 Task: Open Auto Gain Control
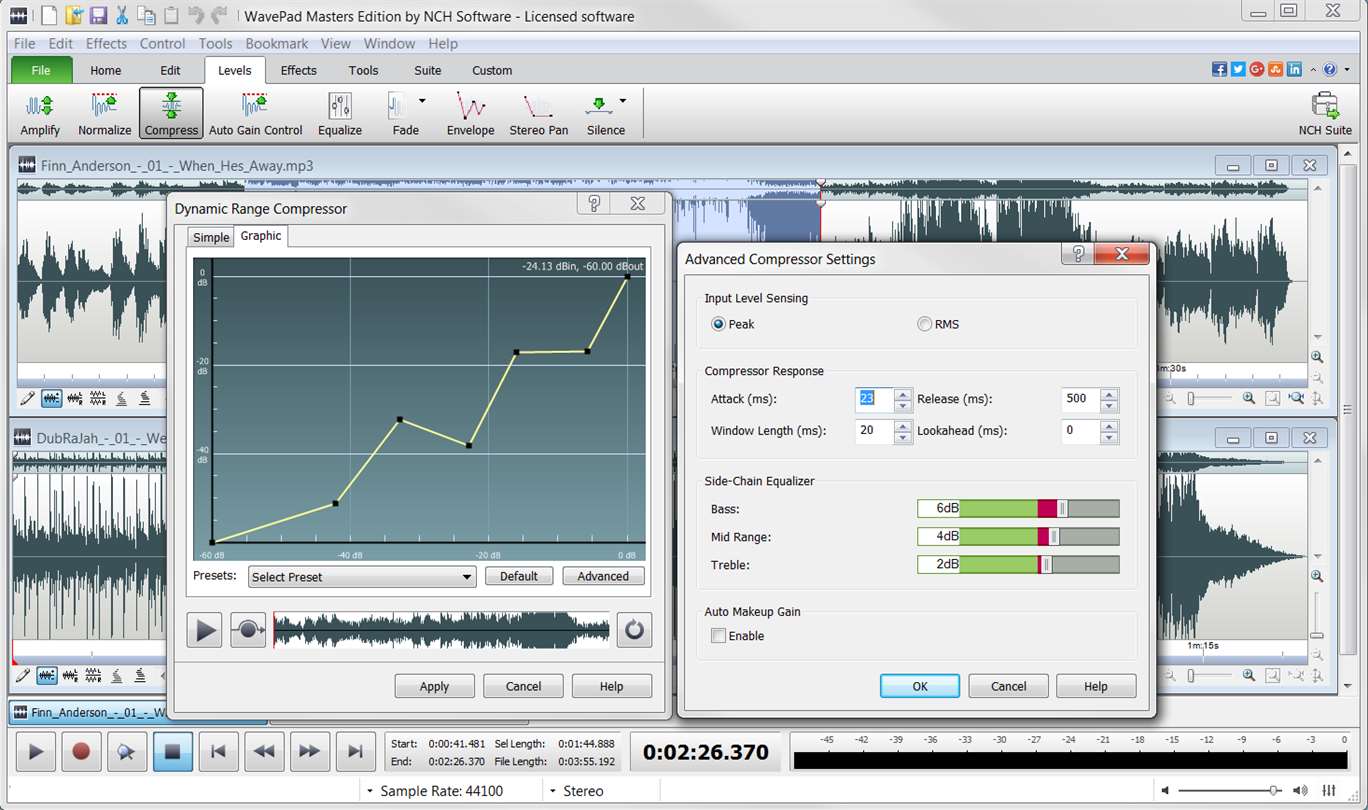255,114
